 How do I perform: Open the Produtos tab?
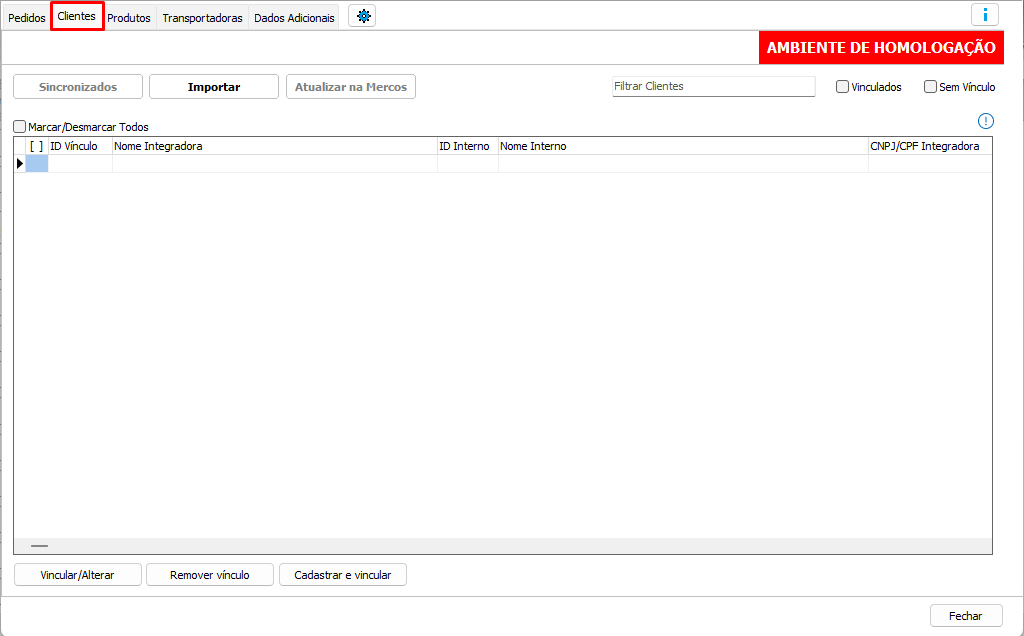pyautogui.click(x=129, y=18)
